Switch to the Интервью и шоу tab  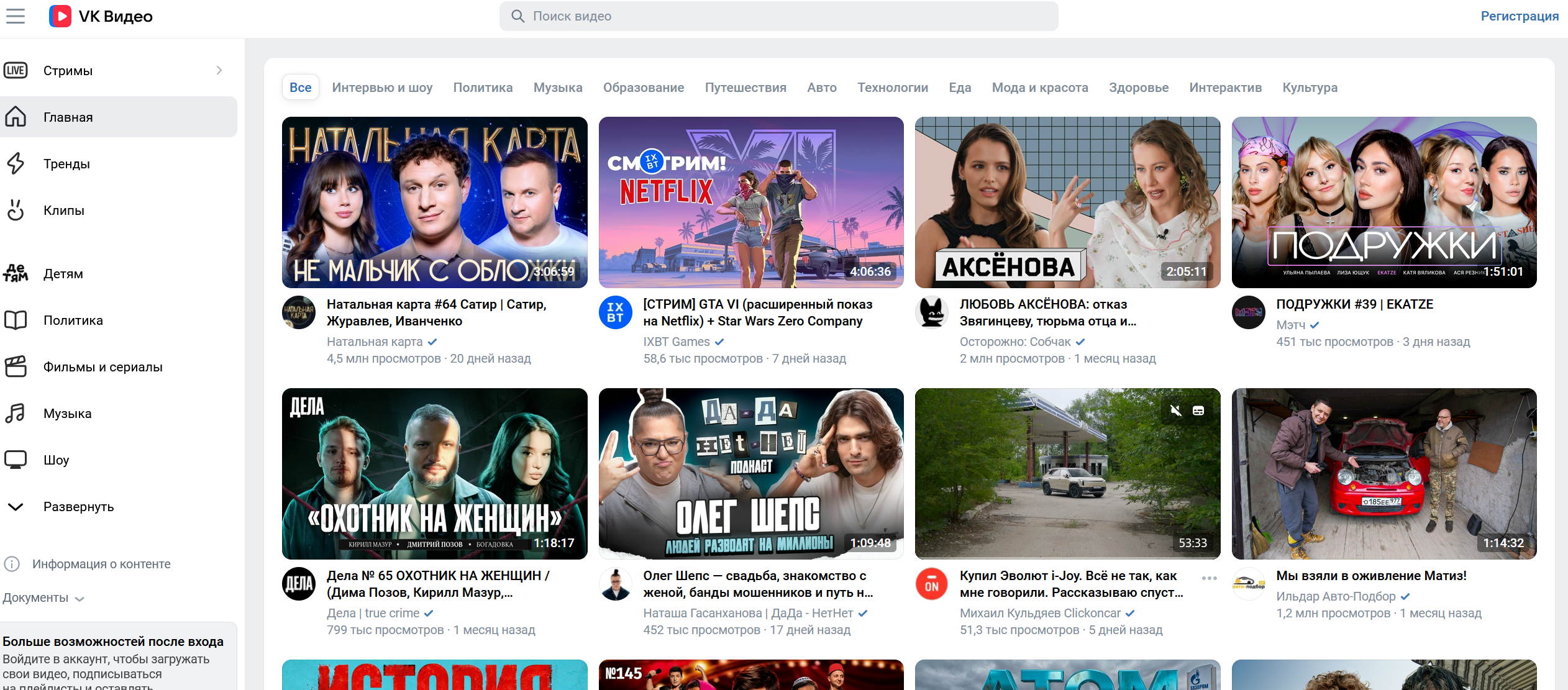pyautogui.click(x=382, y=88)
